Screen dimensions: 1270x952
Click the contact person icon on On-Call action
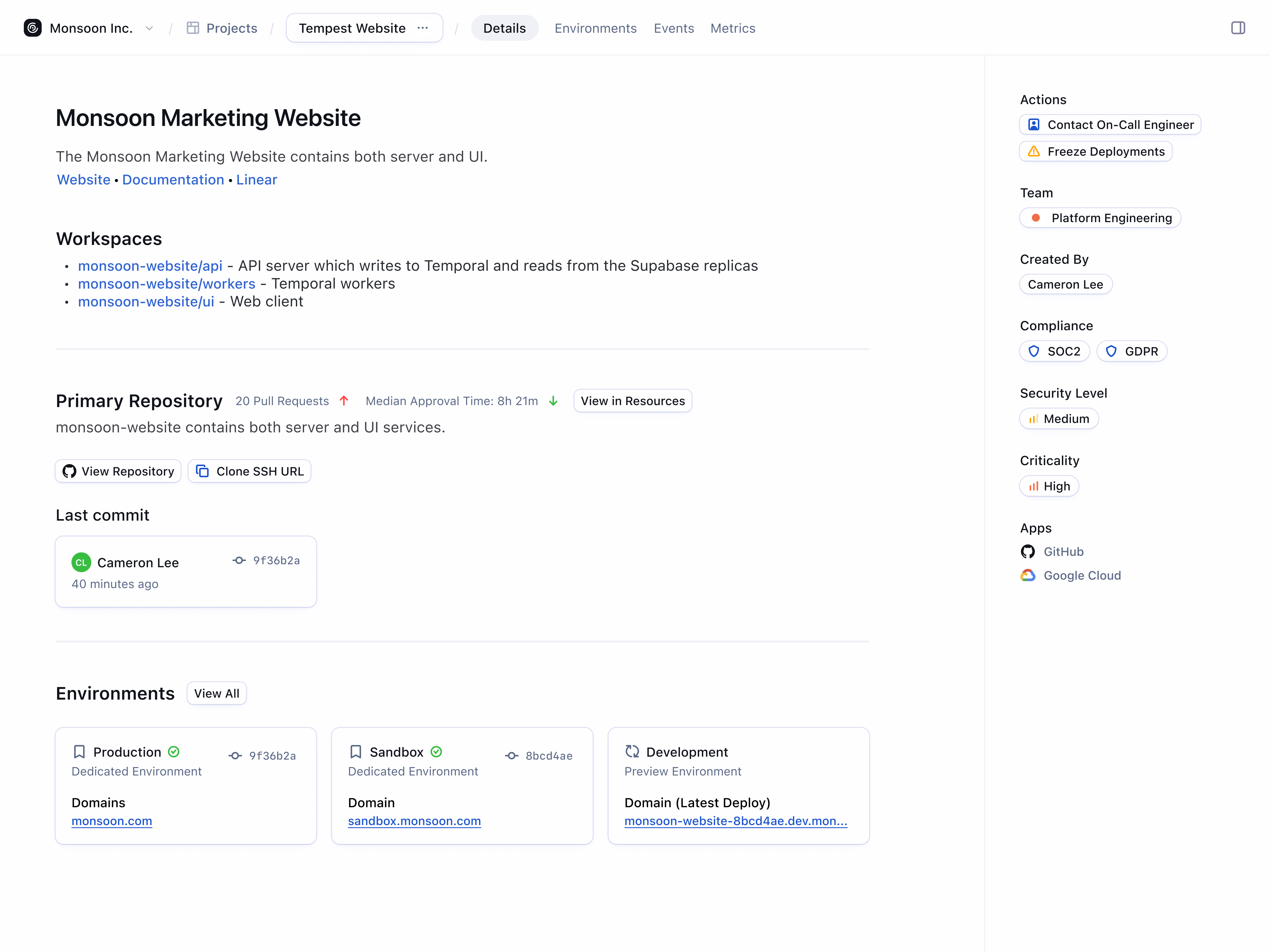coord(1034,124)
